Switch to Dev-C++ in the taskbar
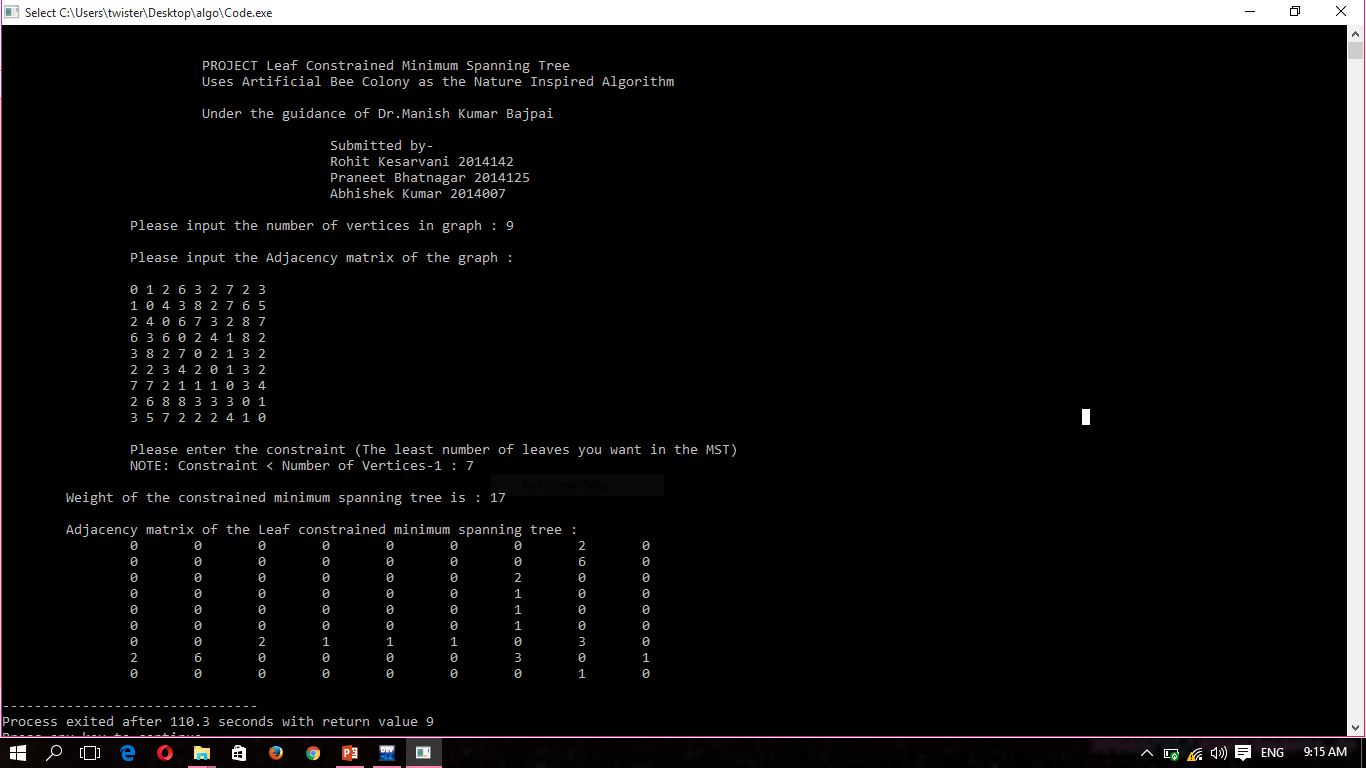 coord(387,752)
